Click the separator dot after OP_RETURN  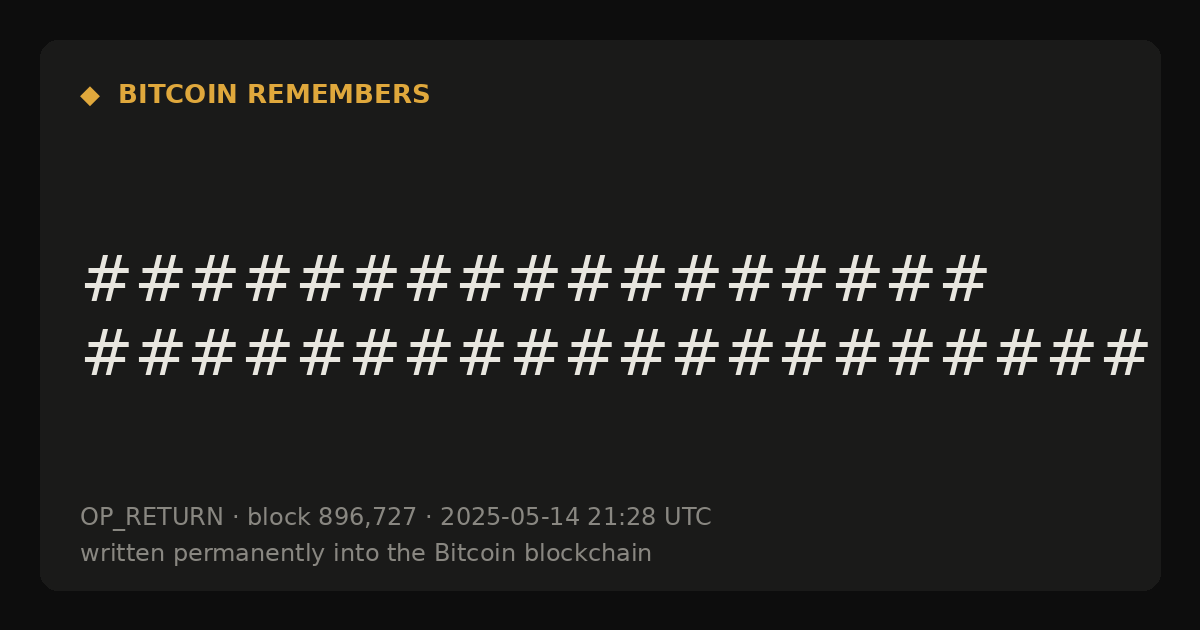coord(236,518)
